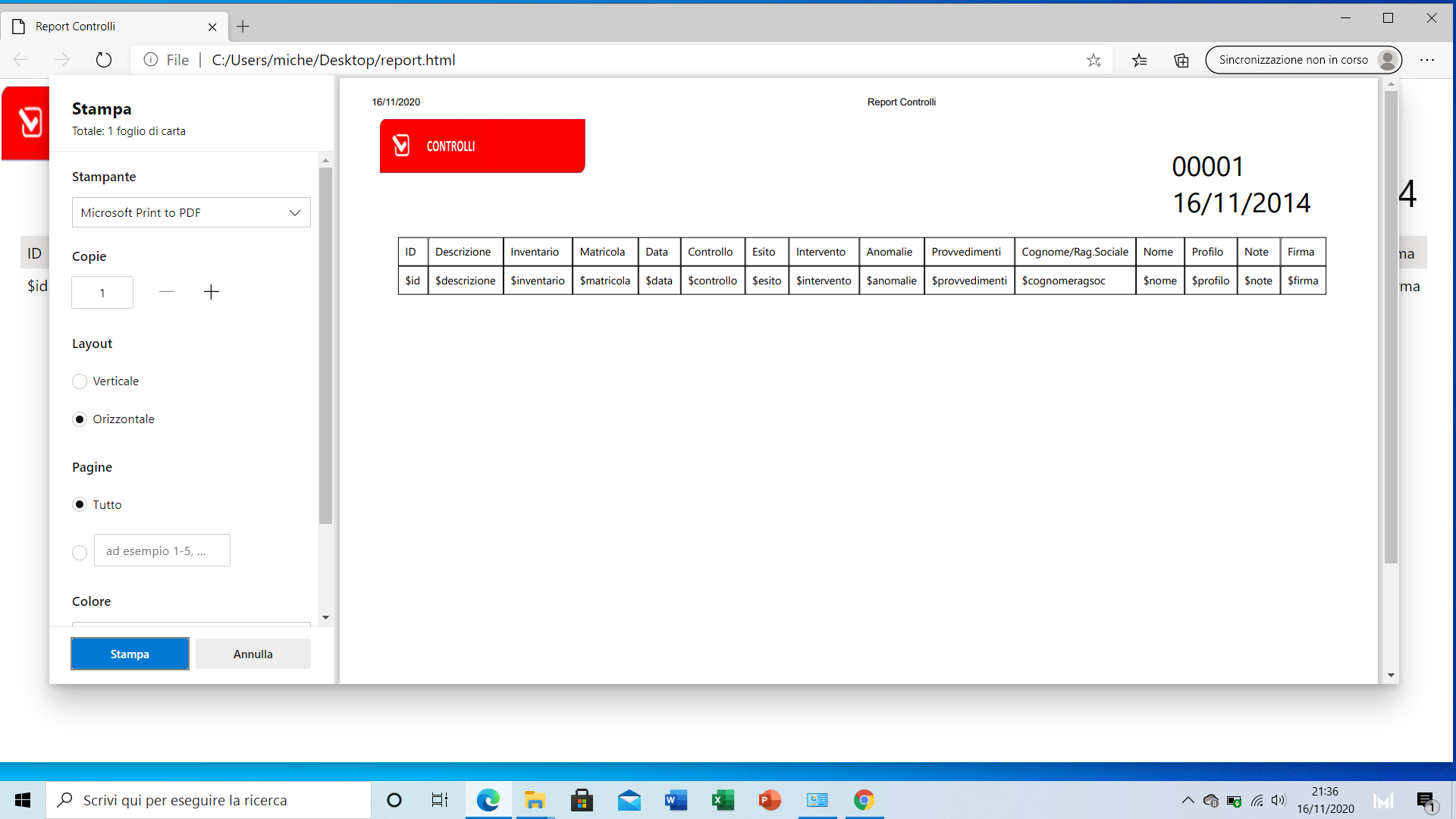Viewport: 1456px width, 819px height.
Task: Decrease copies with the minus icon
Action: click(x=167, y=292)
